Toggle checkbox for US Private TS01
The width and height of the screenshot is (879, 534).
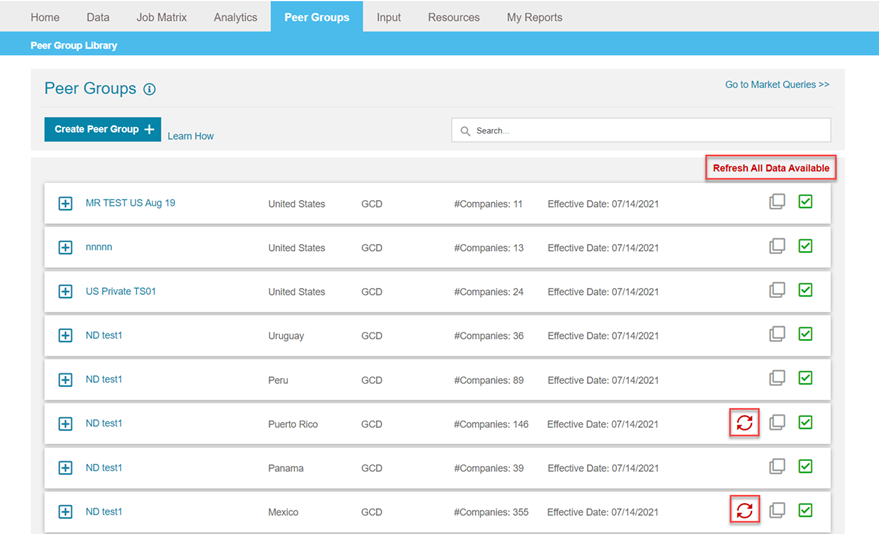(x=806, y=290)
